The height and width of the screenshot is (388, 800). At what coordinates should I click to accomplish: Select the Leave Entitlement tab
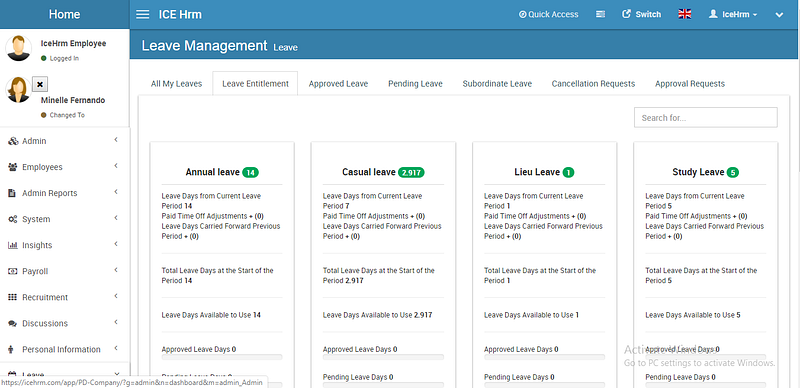tap(255, 84)
